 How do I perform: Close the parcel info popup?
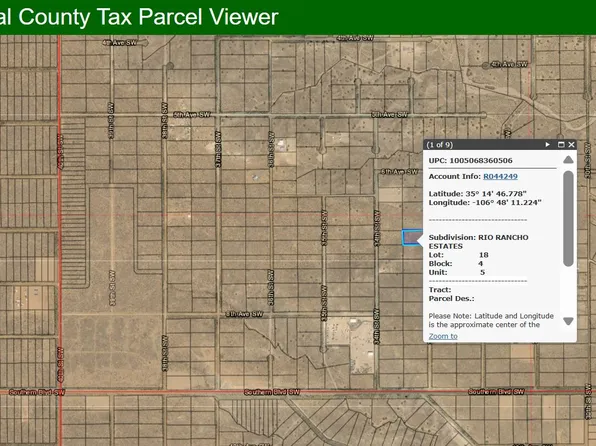tap(571, 144)
